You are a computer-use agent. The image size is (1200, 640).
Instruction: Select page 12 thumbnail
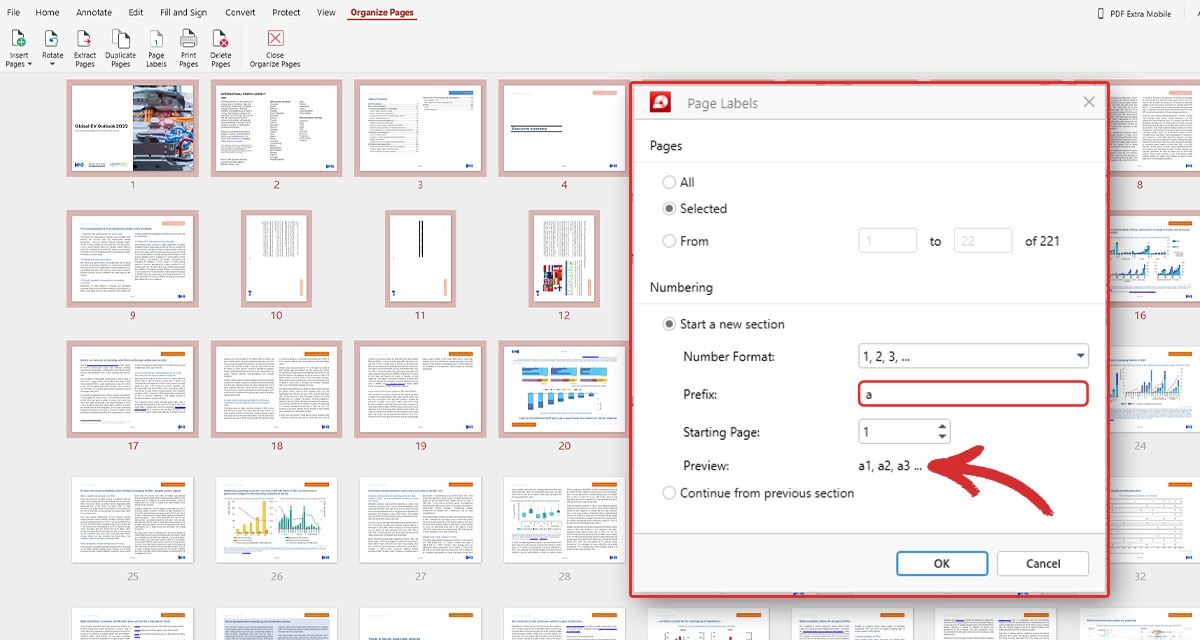pyautogui.click(x=564, y=258)
